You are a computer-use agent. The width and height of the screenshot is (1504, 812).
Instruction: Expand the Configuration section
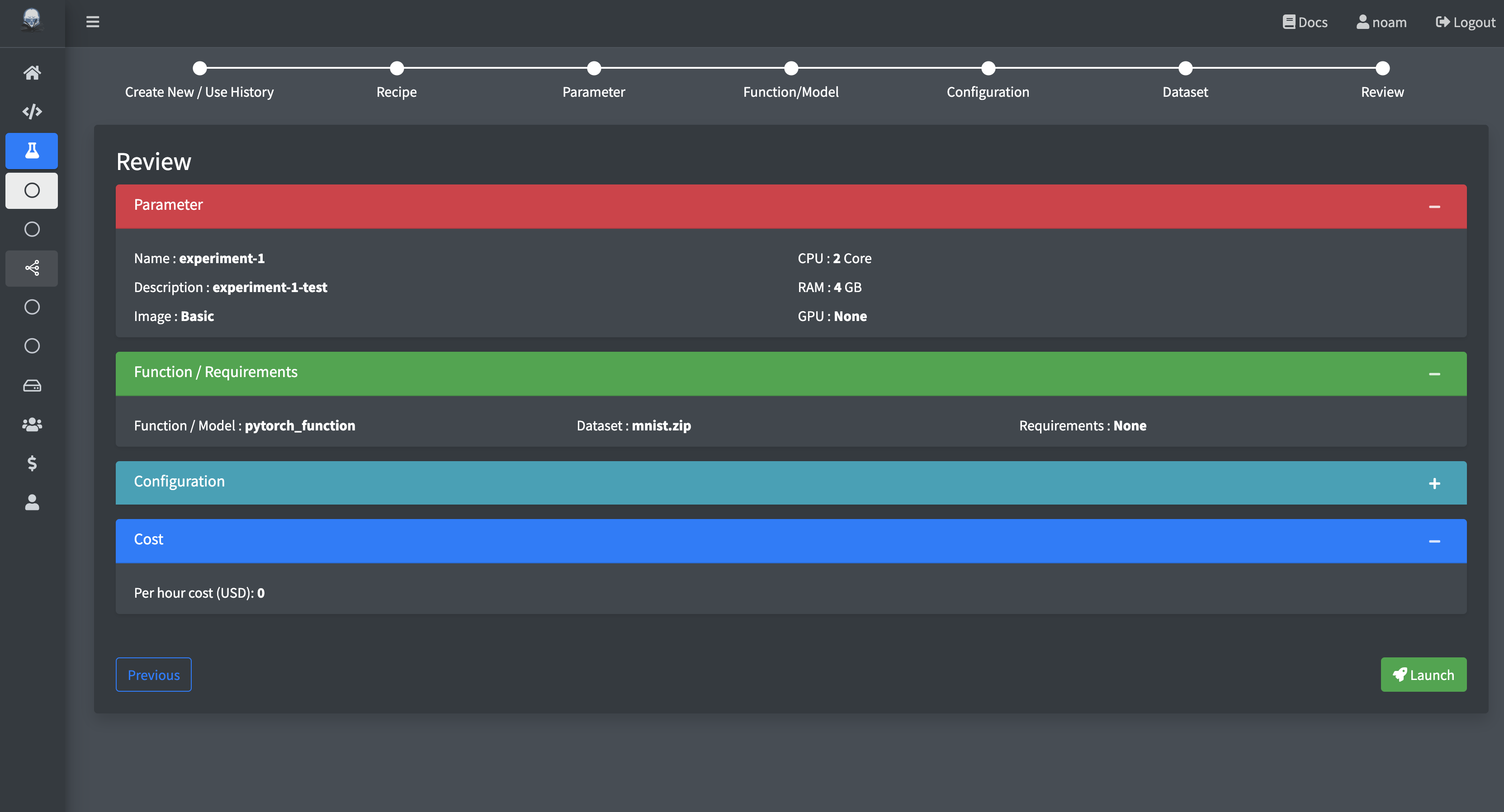(1434, 483)
